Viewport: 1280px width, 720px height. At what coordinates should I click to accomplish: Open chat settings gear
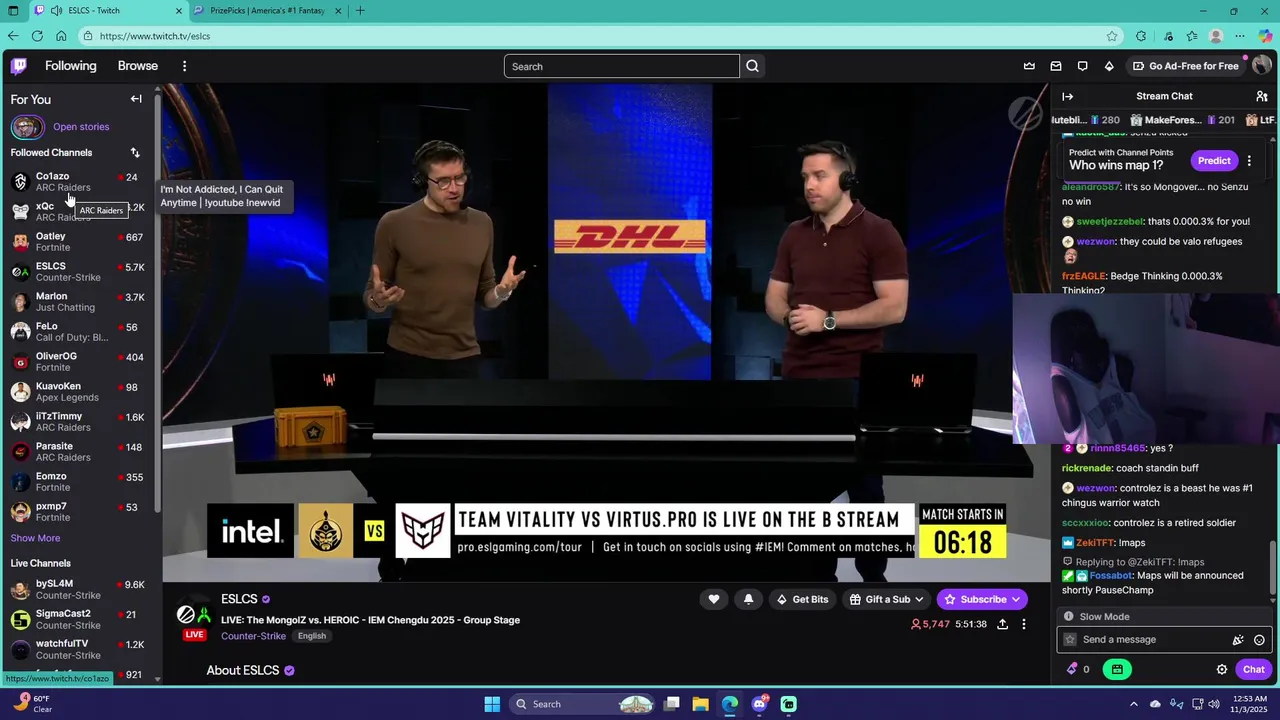(1222, 669)
